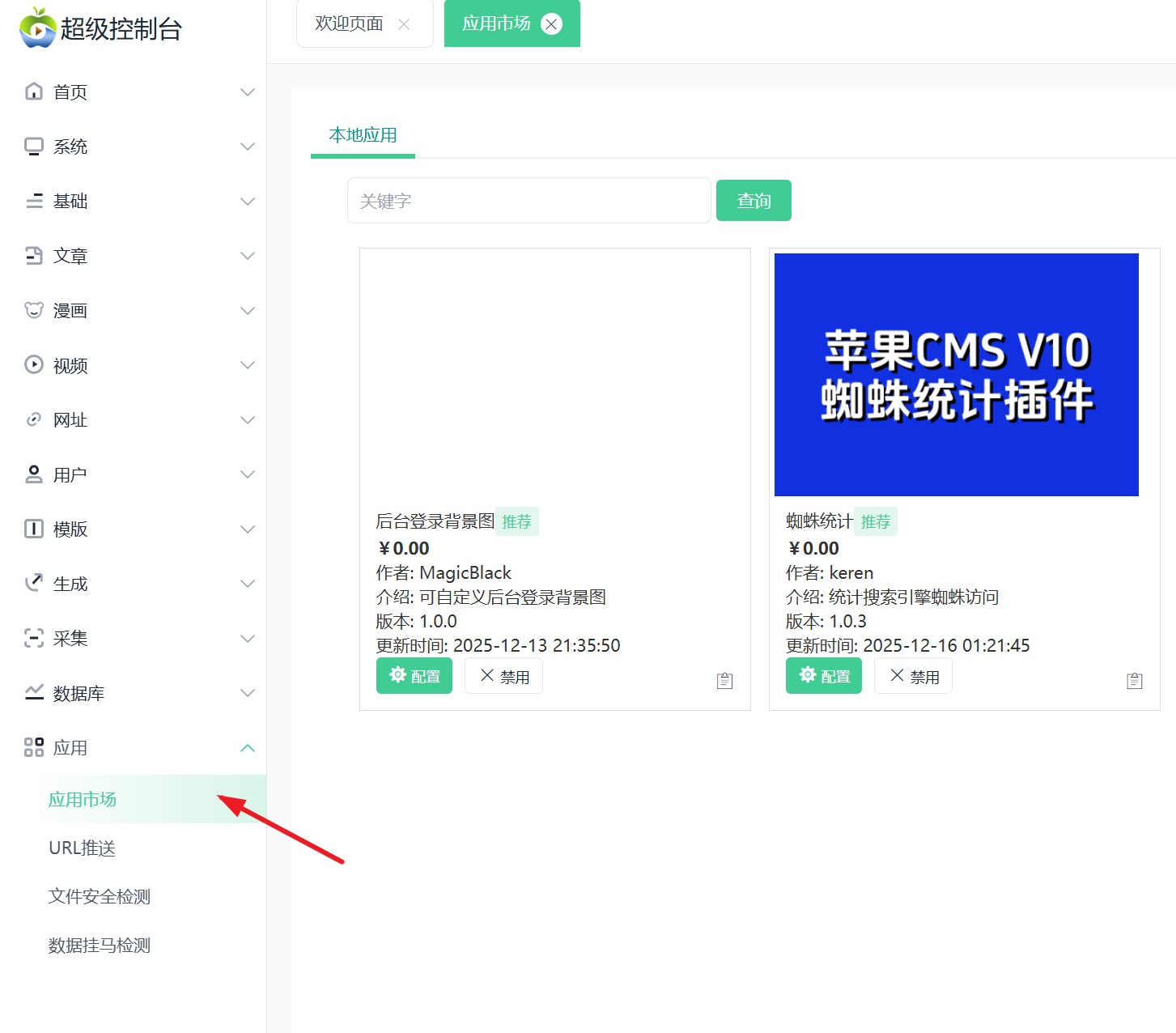Select the 本地应用 tab

(363, 135)
